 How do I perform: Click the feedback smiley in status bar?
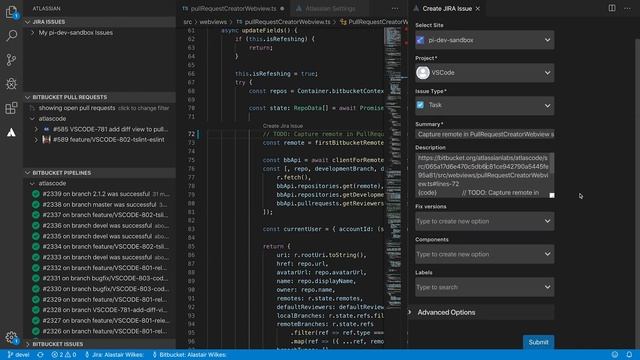[x=615, y=355]
